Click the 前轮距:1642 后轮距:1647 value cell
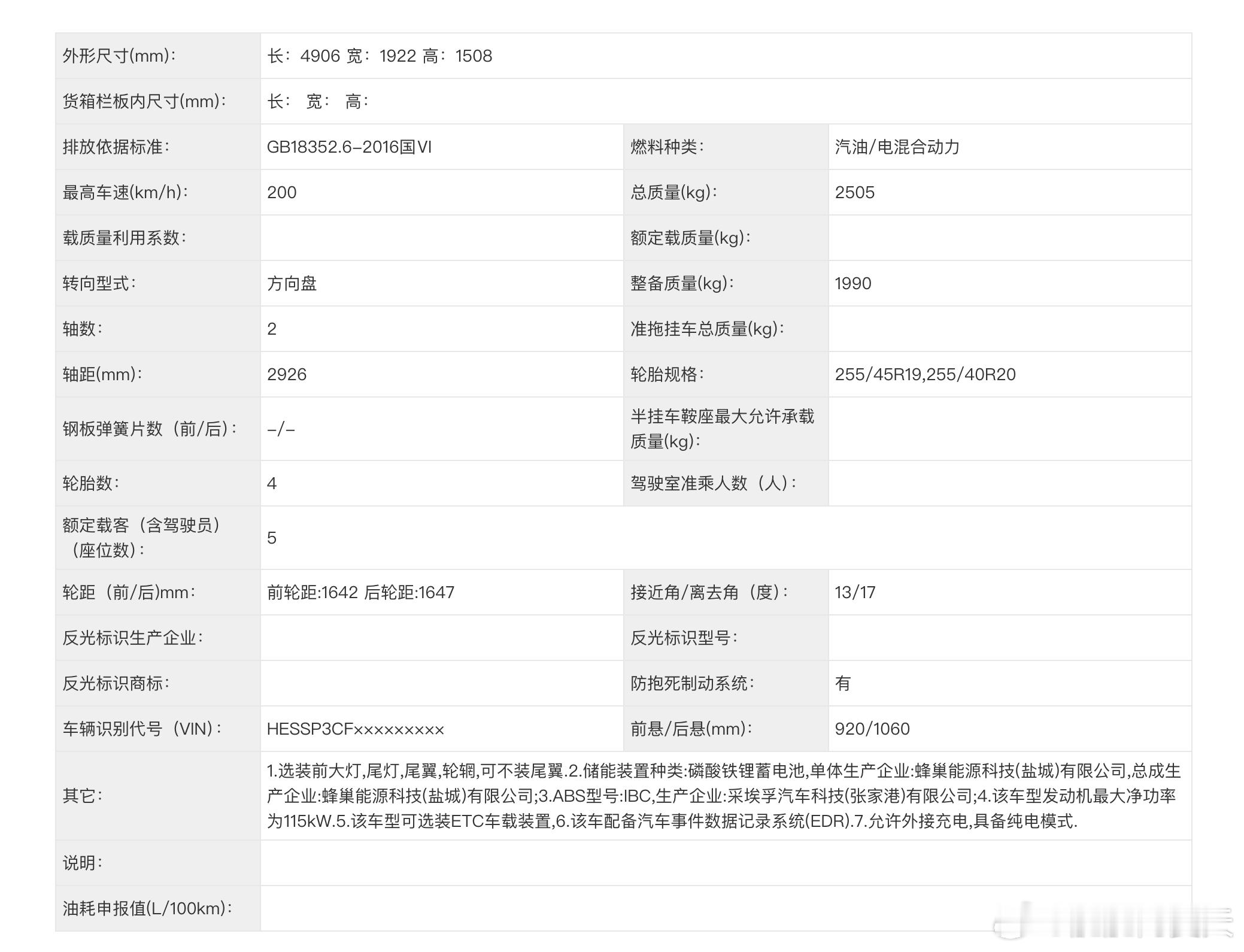1244x952 pixels. [x=360, y=593]
